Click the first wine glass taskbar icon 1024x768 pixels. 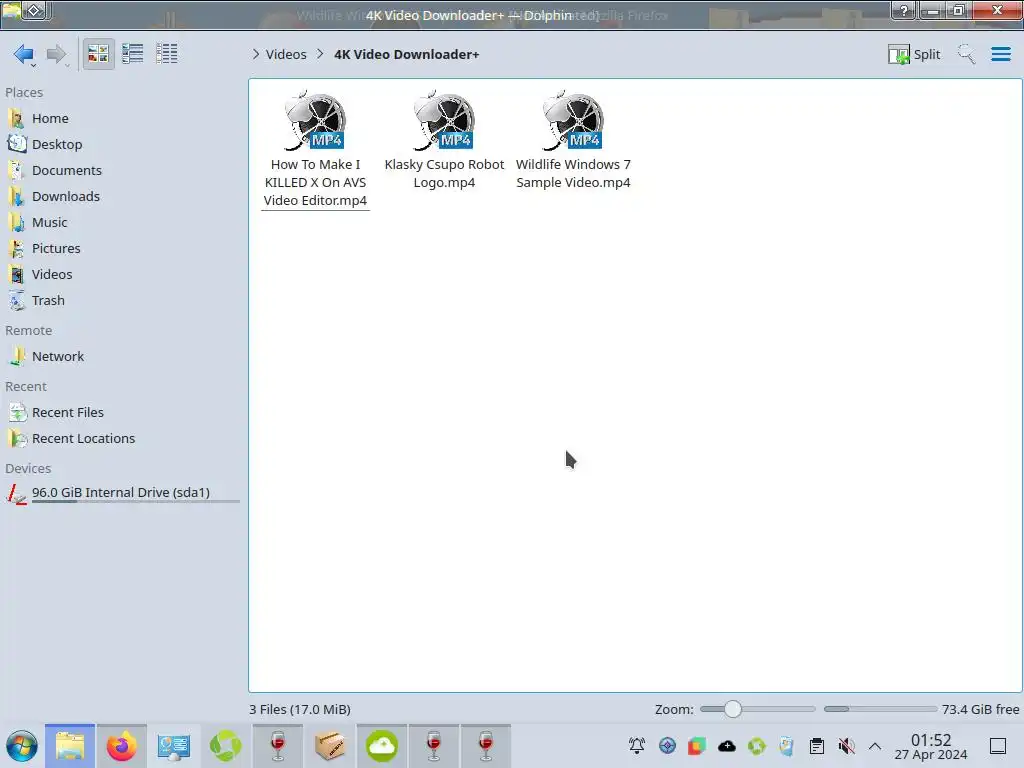[278, 746]
